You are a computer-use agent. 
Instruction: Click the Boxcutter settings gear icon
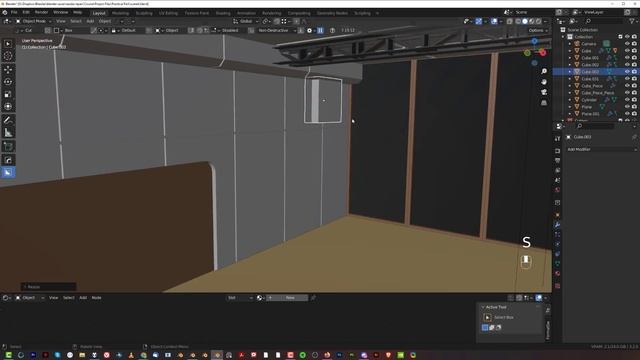[x=309, y=31]
